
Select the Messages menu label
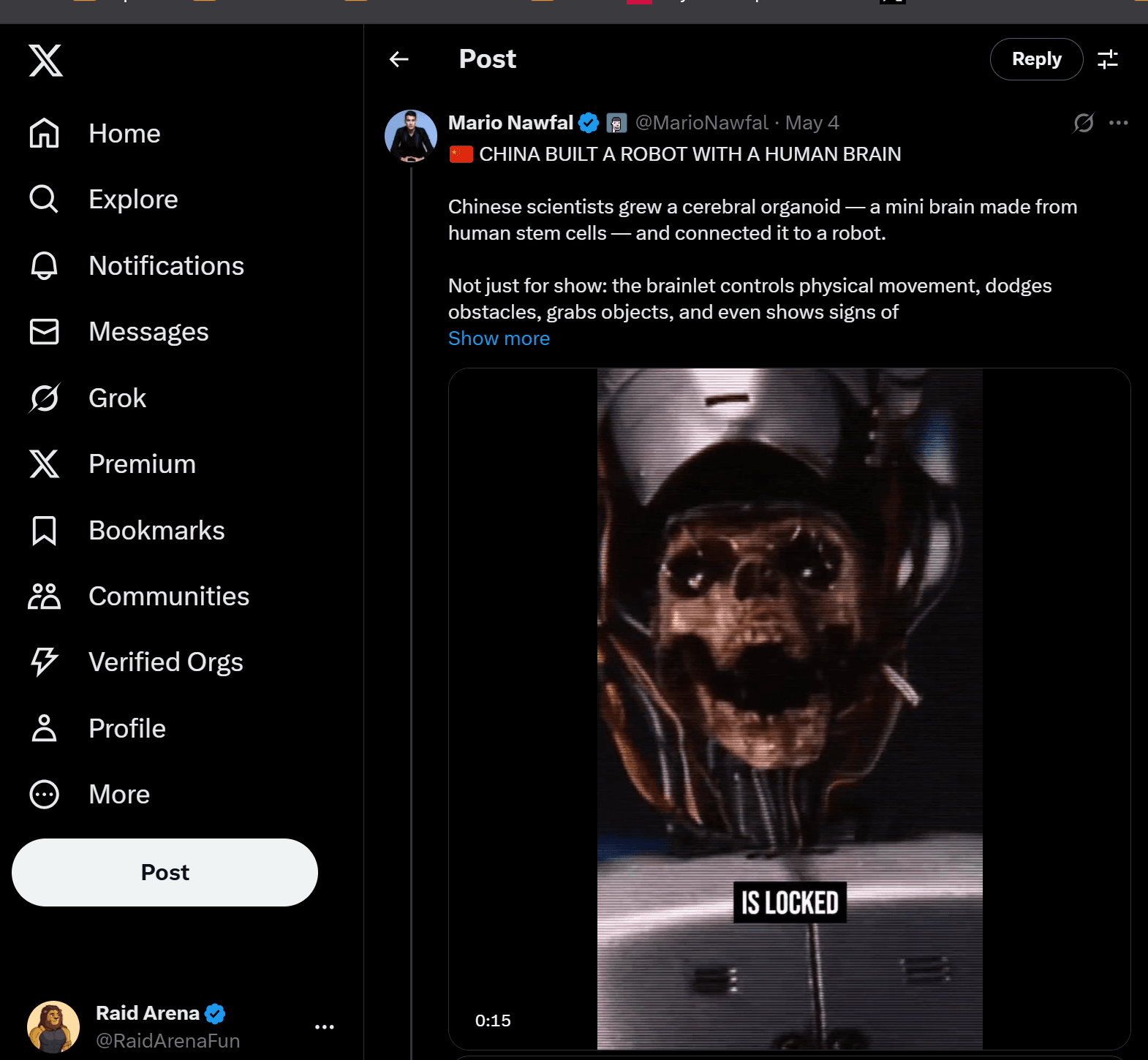[x=148, y=332]
